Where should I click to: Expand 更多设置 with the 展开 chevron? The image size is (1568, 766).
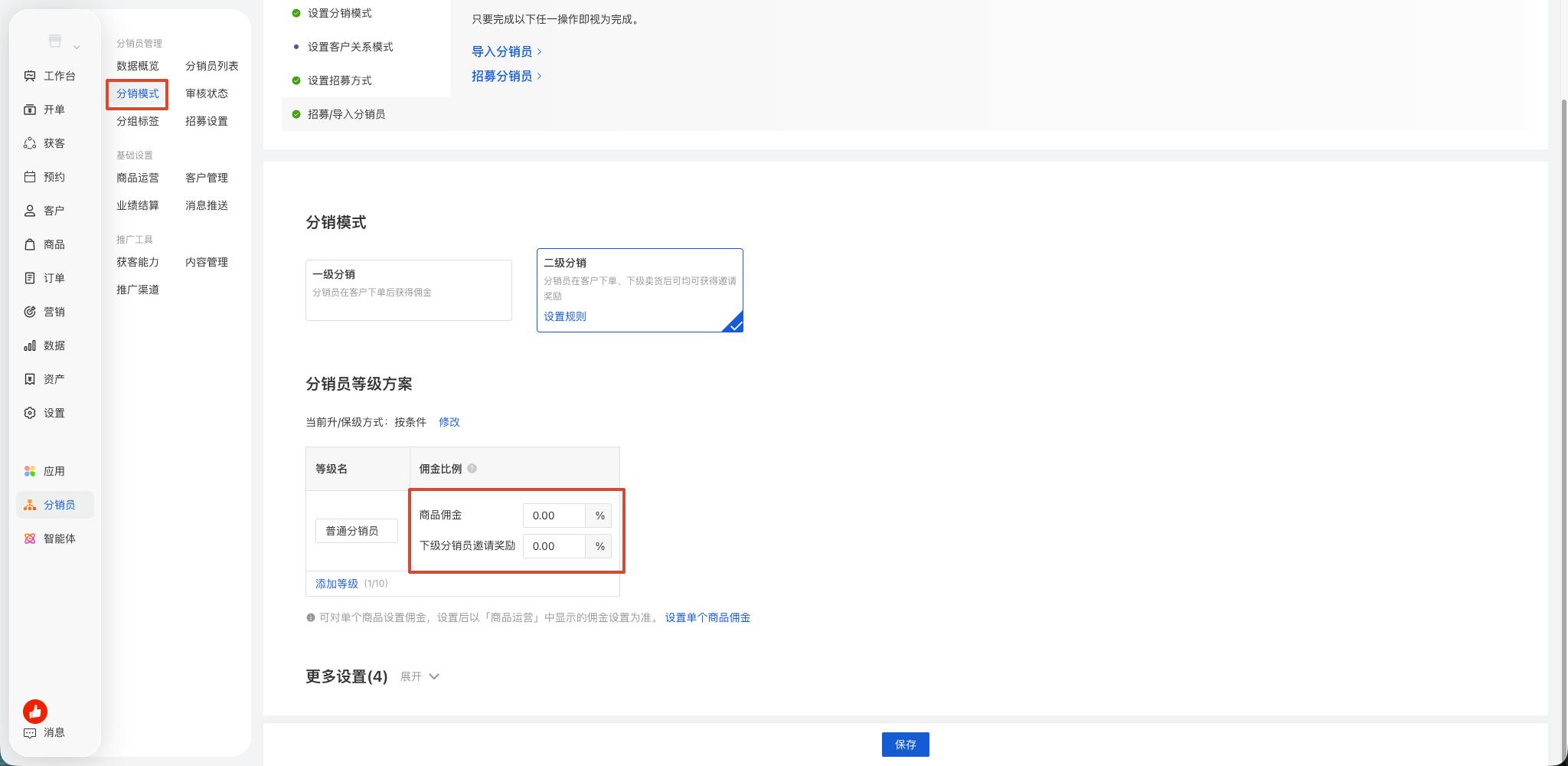[433, 676]
